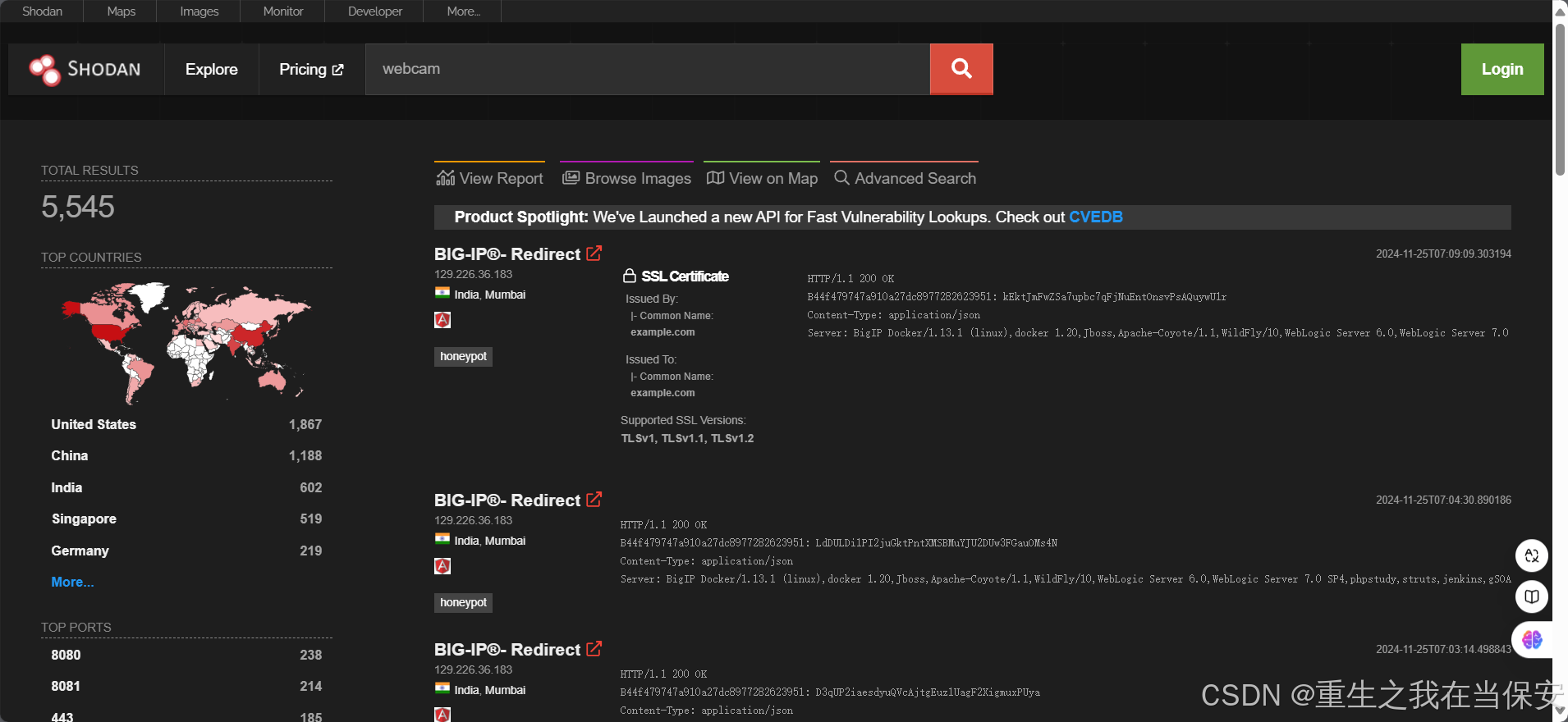Click the total results count 5,545

pyautogui.click(x=78, y=207)
